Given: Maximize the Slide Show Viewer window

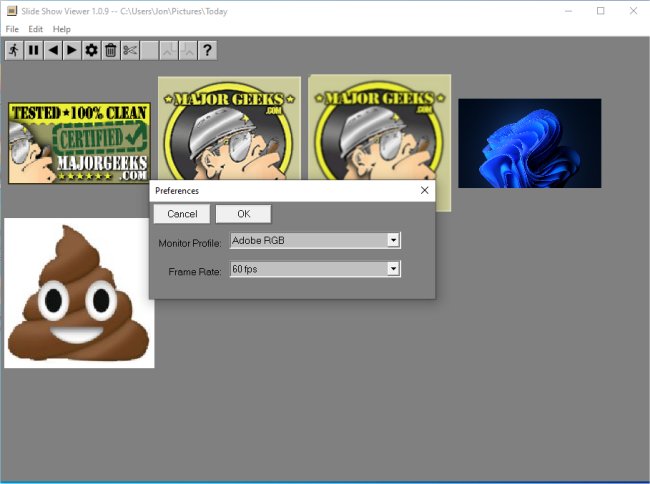Looking at the screenshot, I should [600, 11].
